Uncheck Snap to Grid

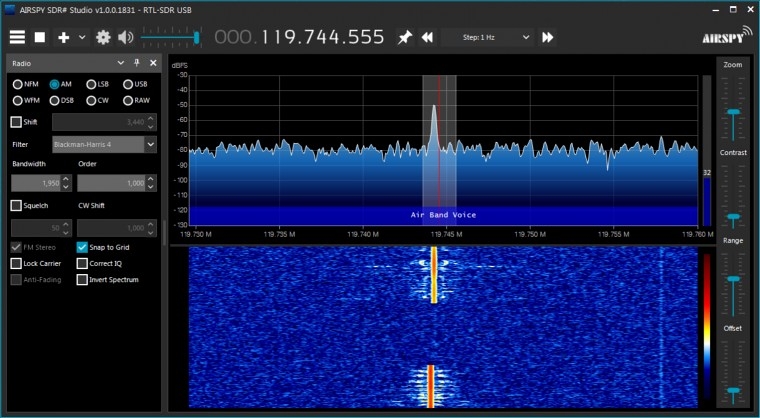coord(82,247)
